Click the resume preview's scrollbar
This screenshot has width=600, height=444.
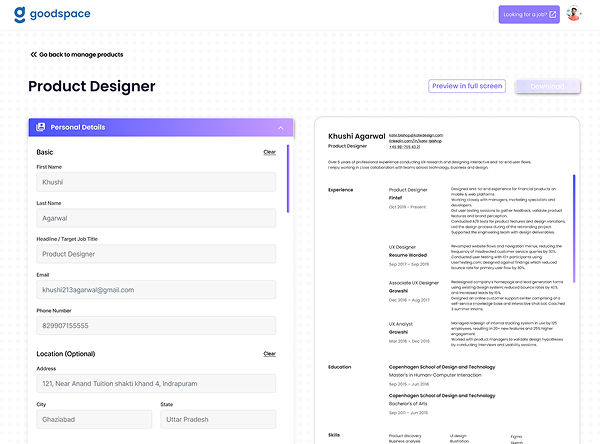(574, 229)
